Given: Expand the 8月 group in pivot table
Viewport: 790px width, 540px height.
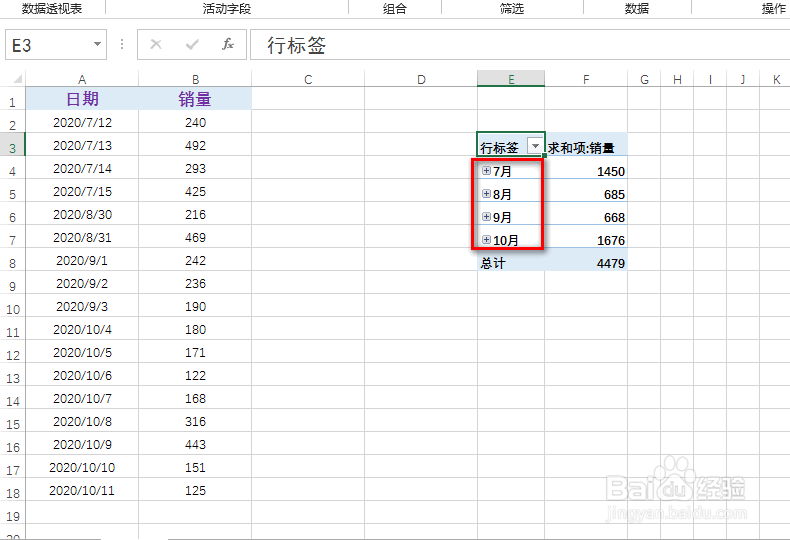Looking at the screenshot, I should point(486,194).
